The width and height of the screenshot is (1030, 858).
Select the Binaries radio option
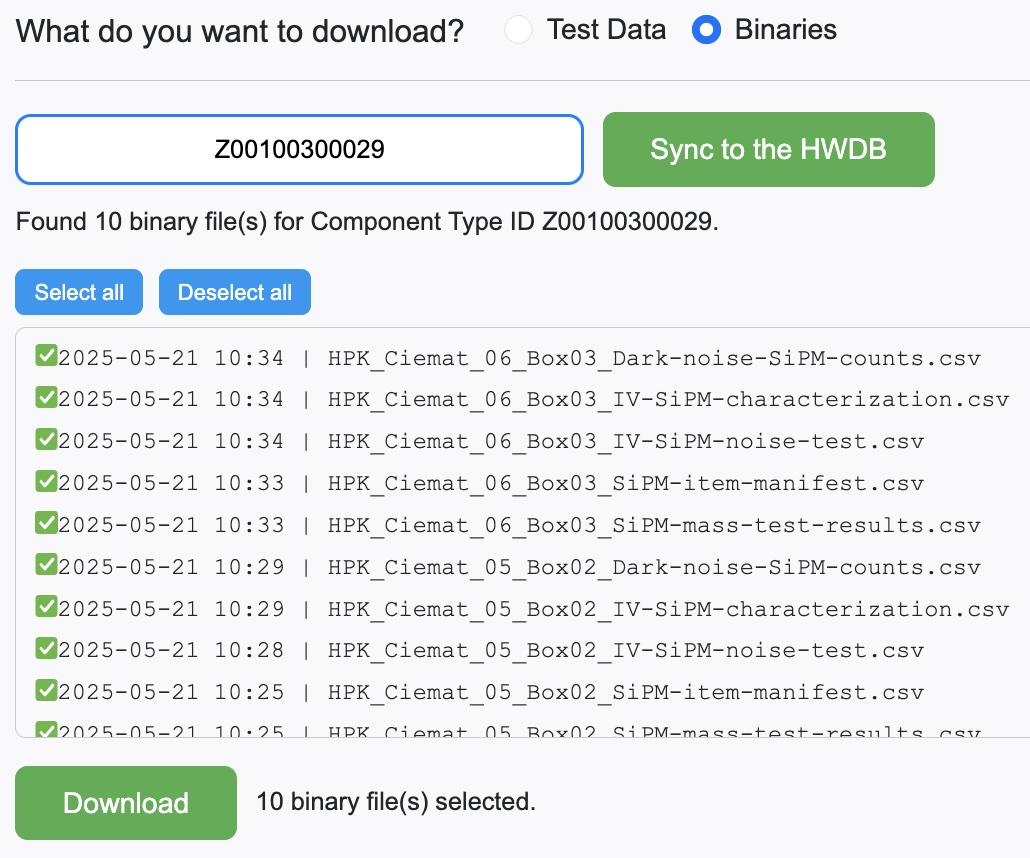click(x=707, y=30)
